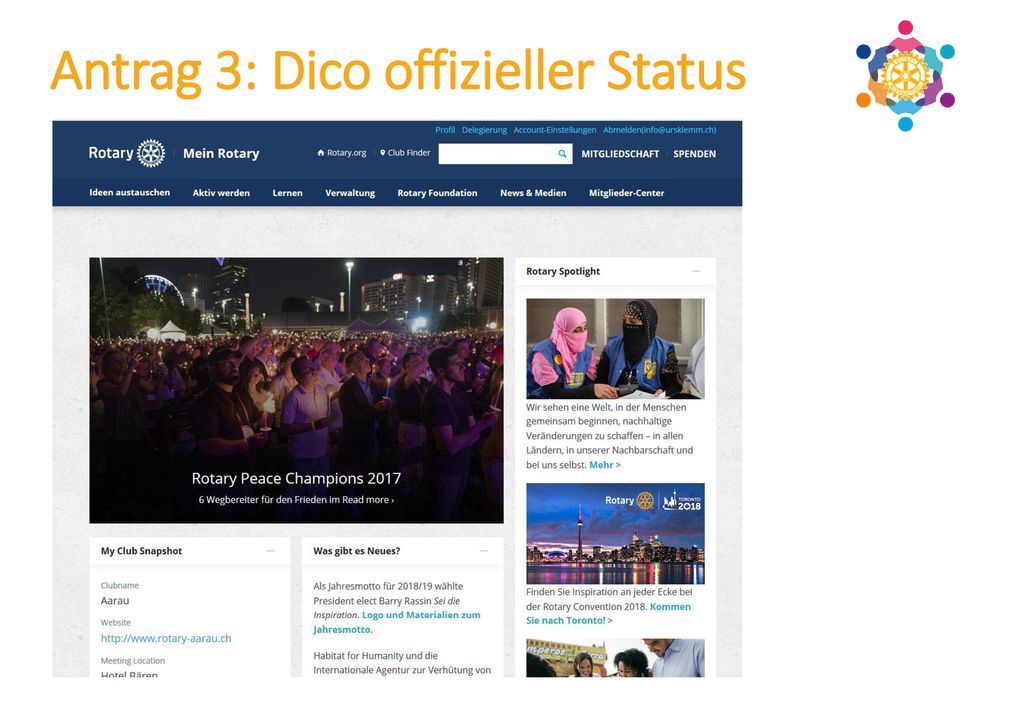This screenshot has height=709, width=1024.
Task: Click the slide title Antrag 3
Action: pos(398,71)
